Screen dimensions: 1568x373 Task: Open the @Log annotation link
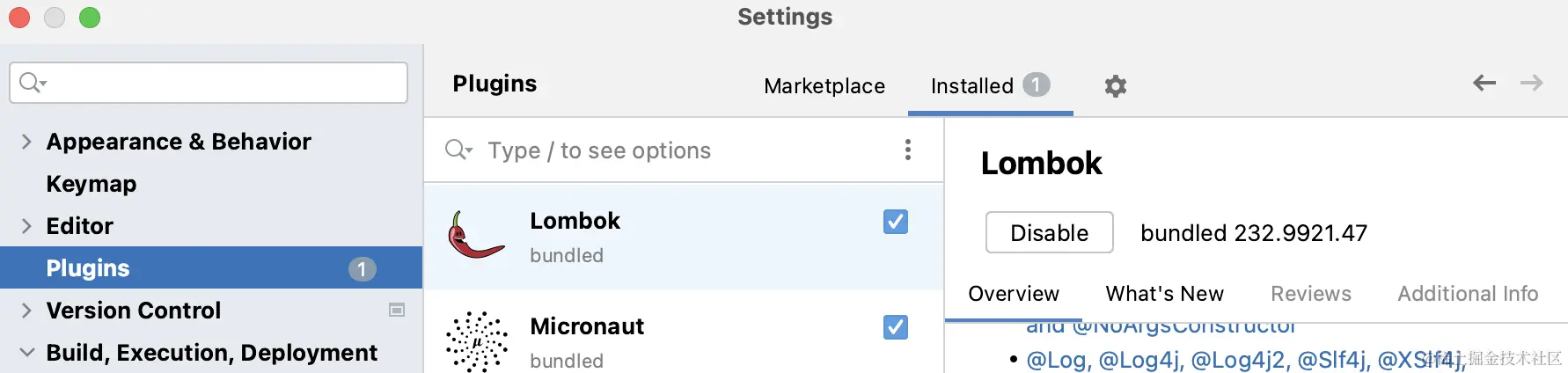pos(1057,360)
